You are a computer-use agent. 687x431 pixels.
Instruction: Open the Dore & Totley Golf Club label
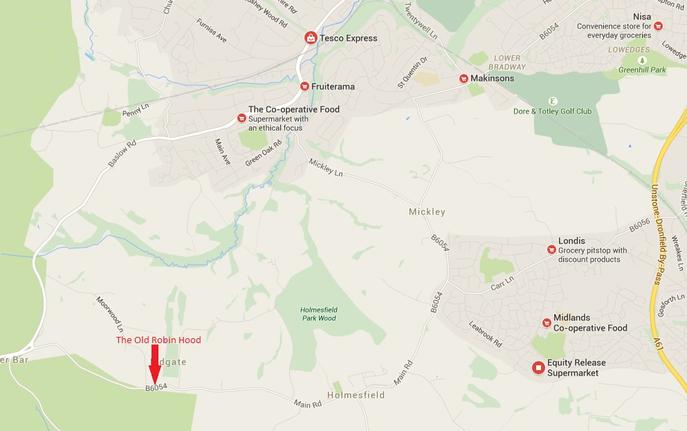[x=552, y=111]
